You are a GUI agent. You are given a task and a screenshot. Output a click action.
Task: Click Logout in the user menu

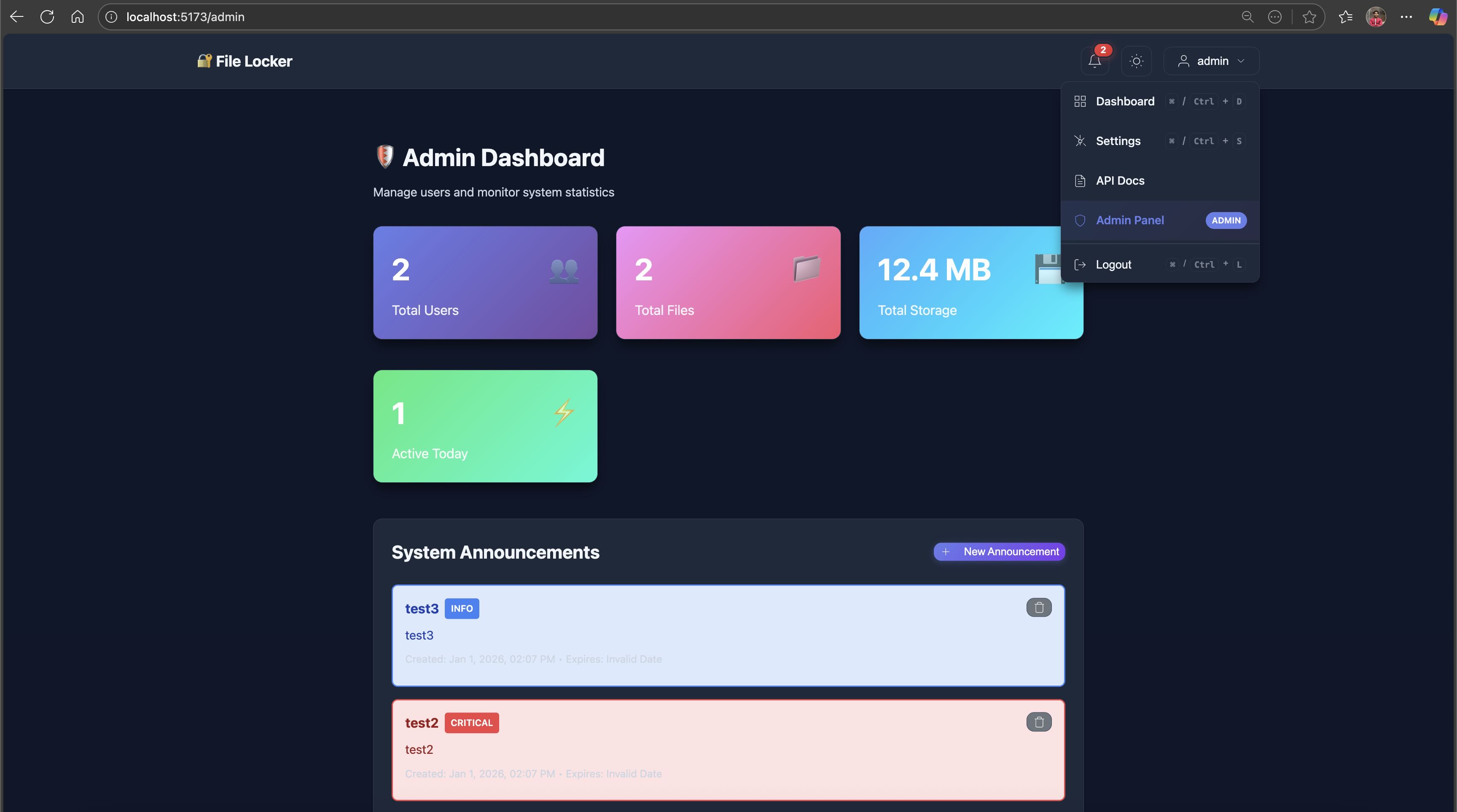click(1159, 265)
